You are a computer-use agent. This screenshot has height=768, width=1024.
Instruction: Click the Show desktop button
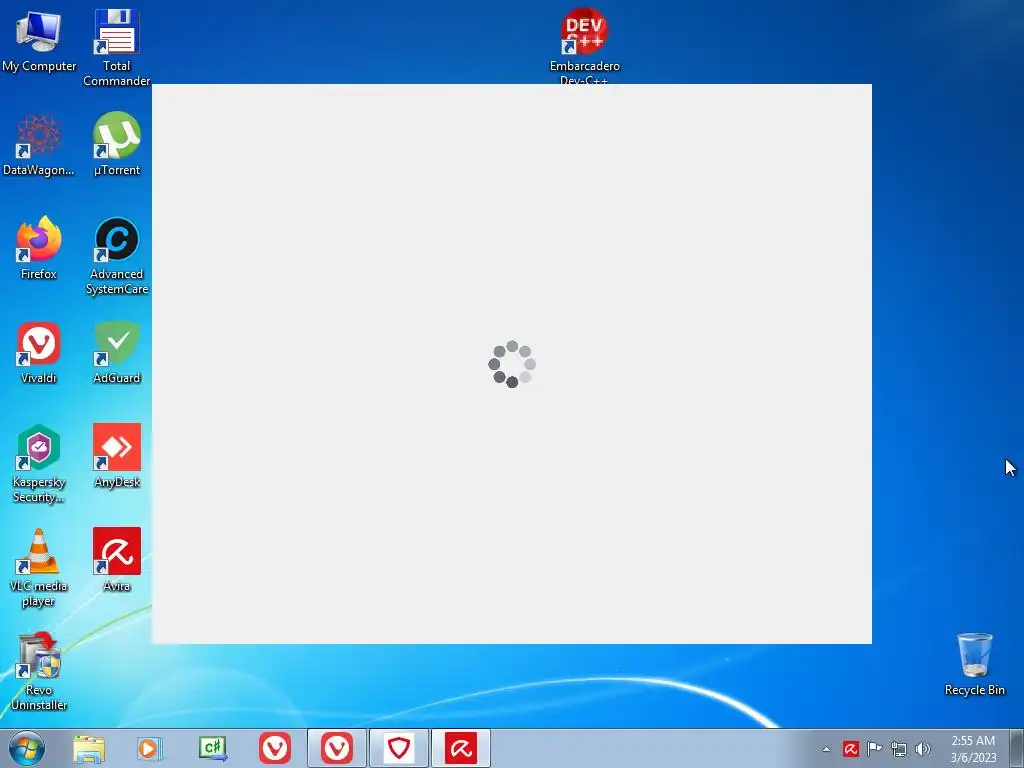(x=1017, y=748)
